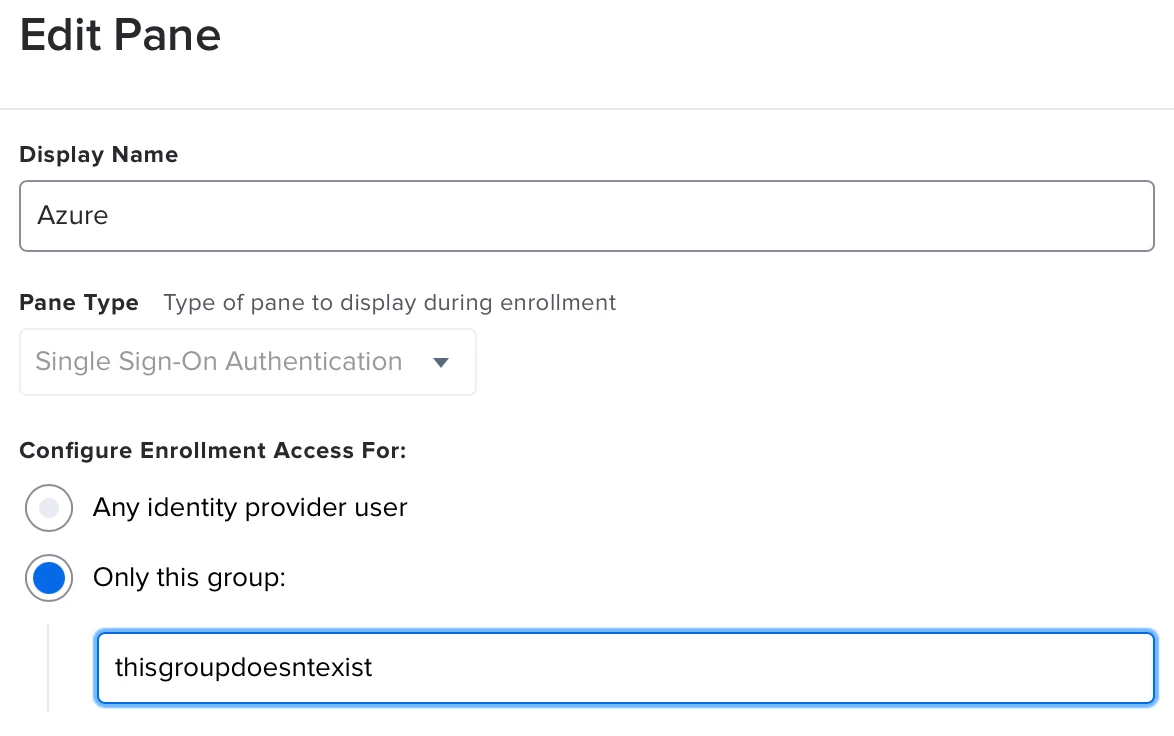Open the Pane Type dropdown
Screen dimensions: 1174x736
coord(247,362)
